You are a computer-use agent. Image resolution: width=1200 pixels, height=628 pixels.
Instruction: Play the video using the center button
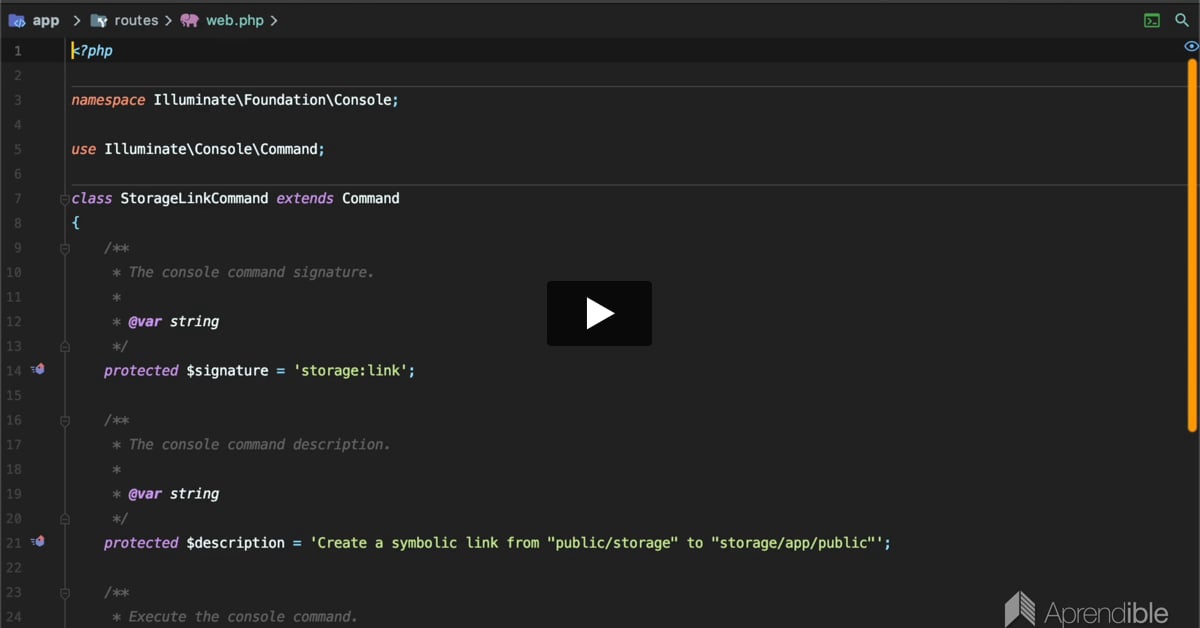coord(599,313)
